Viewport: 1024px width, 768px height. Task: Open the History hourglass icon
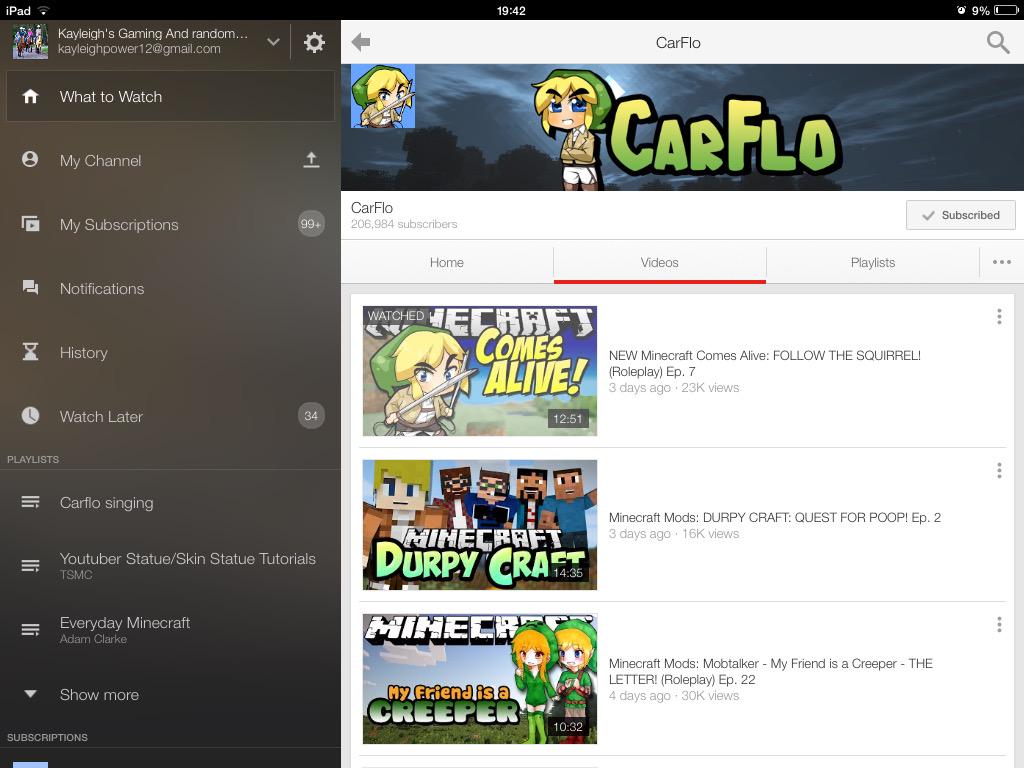click(30, 352)
